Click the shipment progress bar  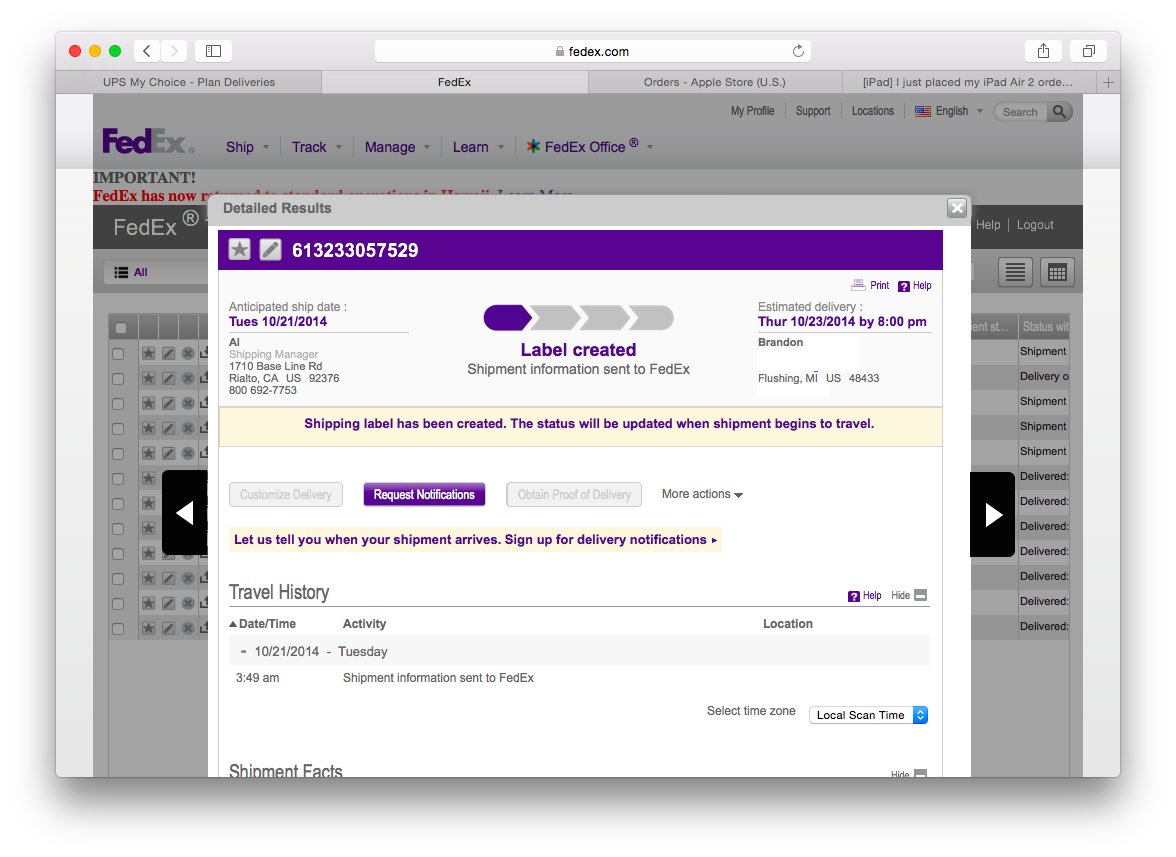point(578,318)
